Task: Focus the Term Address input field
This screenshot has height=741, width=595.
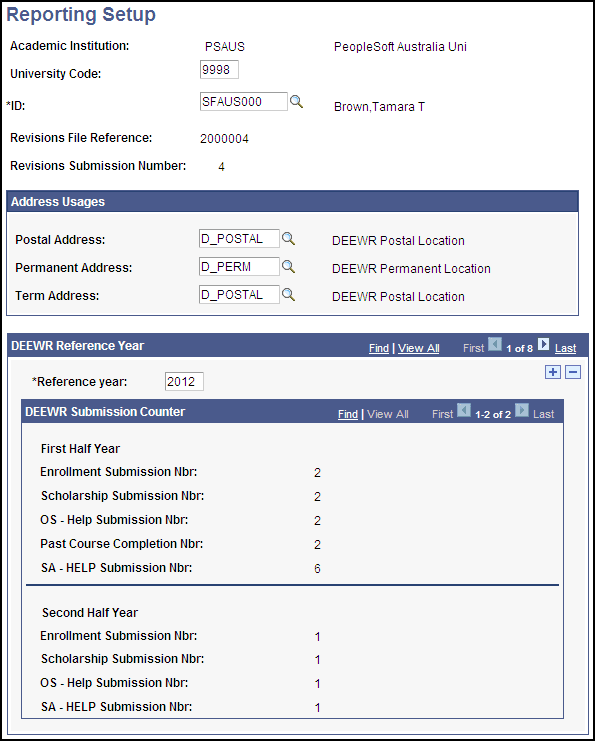Action: pos(239,294)
